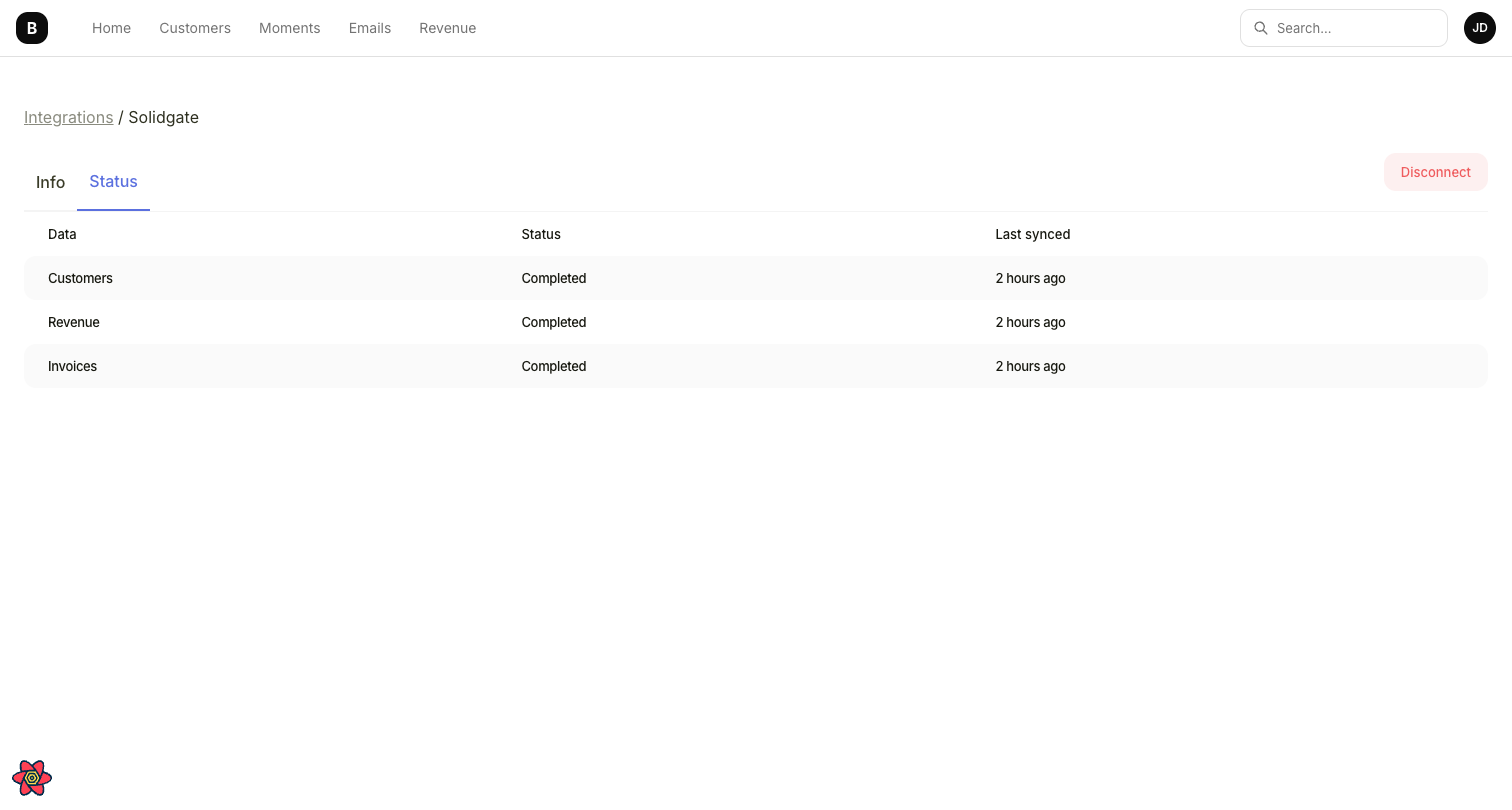The image size is (1512, 810).
Task: Click the B brand logo
Action: tap(31, 27)
